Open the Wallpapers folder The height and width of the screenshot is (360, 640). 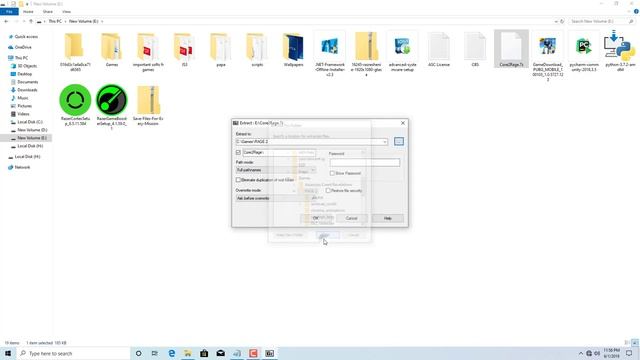(293, 50)
